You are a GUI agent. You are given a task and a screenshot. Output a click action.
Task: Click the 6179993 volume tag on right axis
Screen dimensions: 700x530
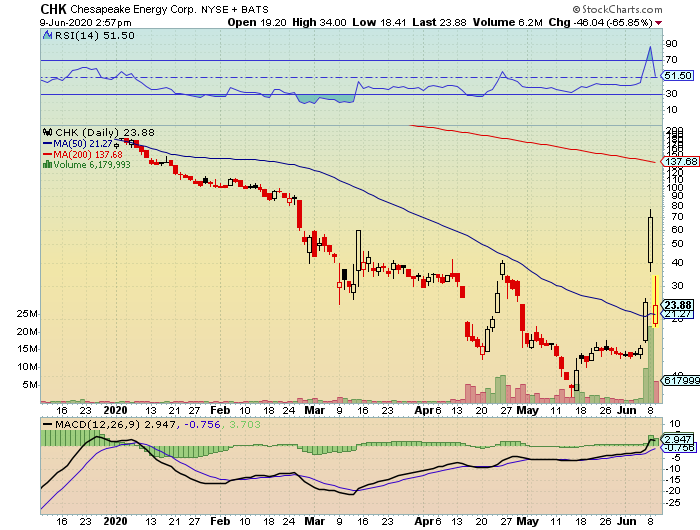click(681, 380)
